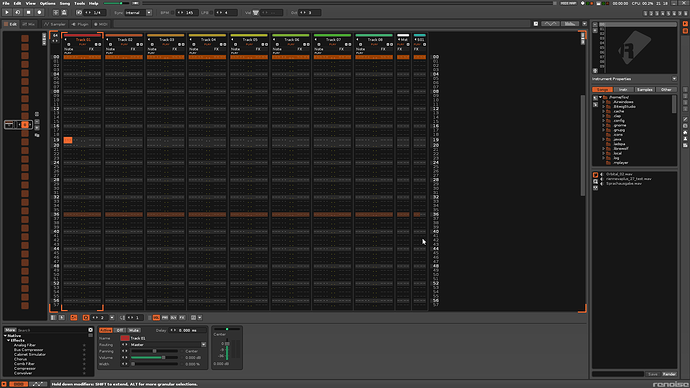Screen dimensions: 690x388
Task: Click the Render button
Action: [x=669, y=374]
